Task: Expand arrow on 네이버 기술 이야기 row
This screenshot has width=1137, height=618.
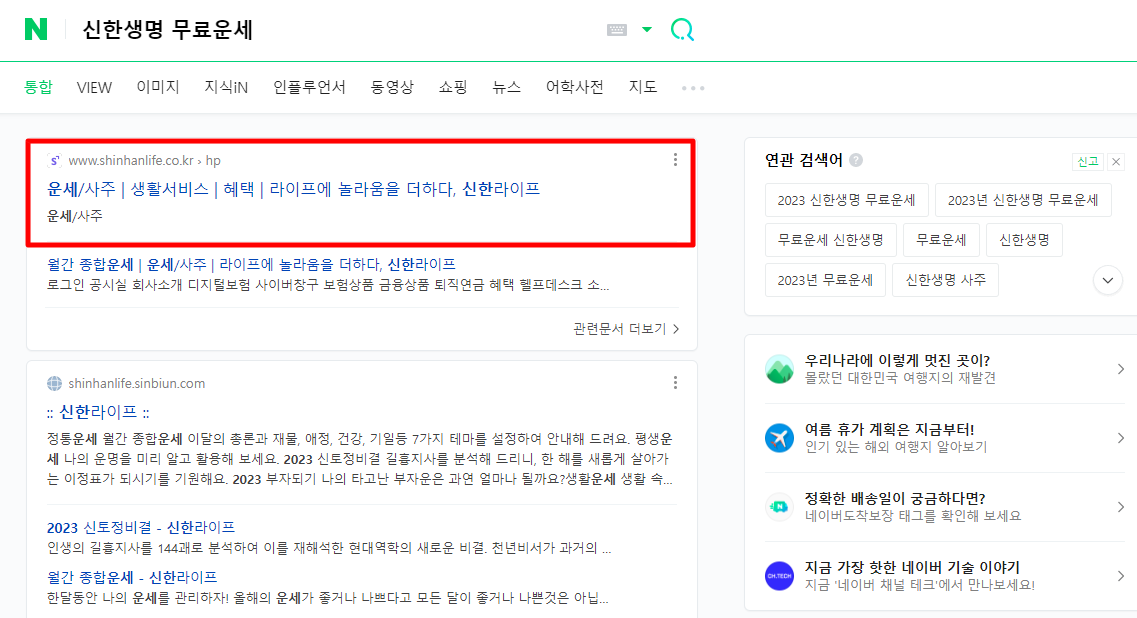Action: point(1120,576)
